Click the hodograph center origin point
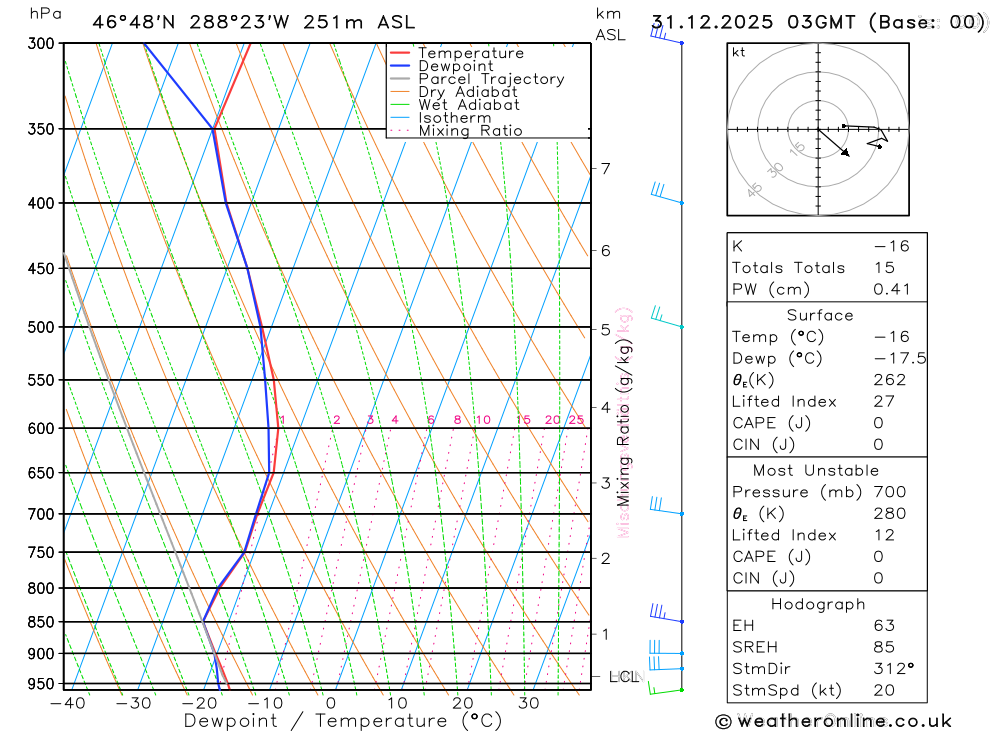Screen dimensions: 1000x733 pos(818,130)
